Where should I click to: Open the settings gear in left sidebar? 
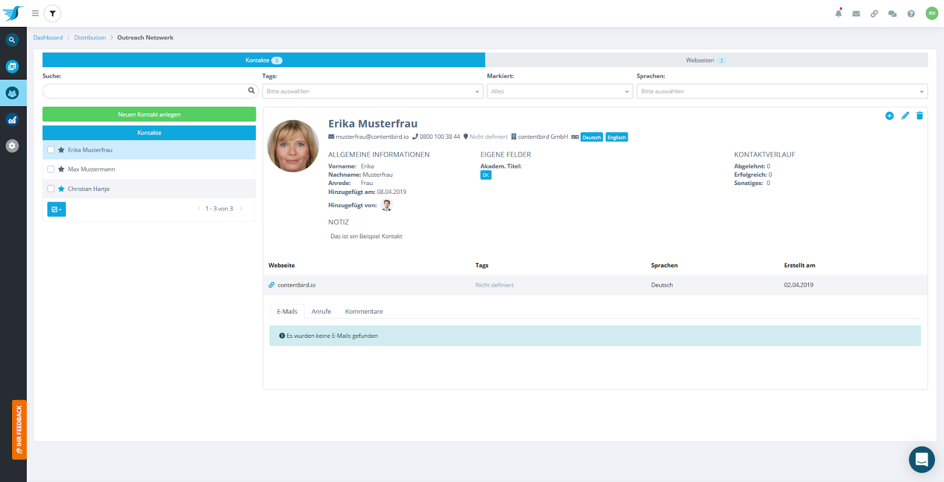click(12, 145)
